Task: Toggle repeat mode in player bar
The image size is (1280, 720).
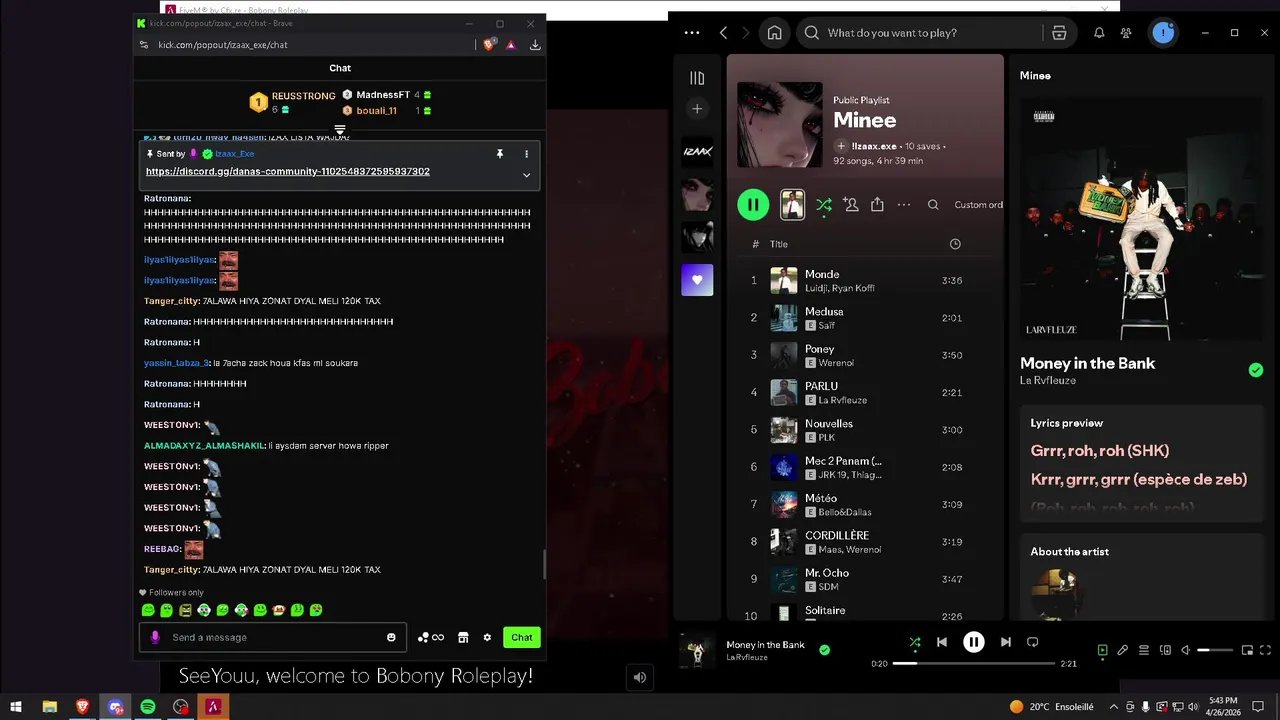Action: (x=1033, y=642)
